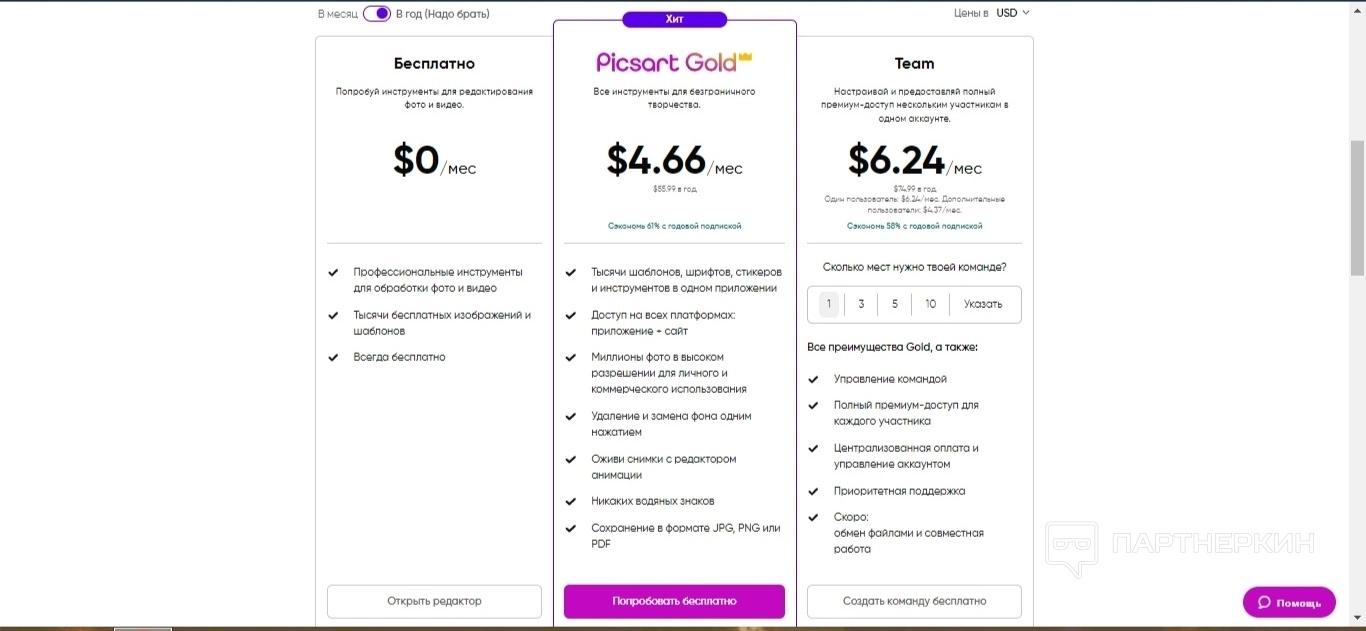Click the Хит badge above Gold plan
The image size is (1366, 631).
point(674,19)
